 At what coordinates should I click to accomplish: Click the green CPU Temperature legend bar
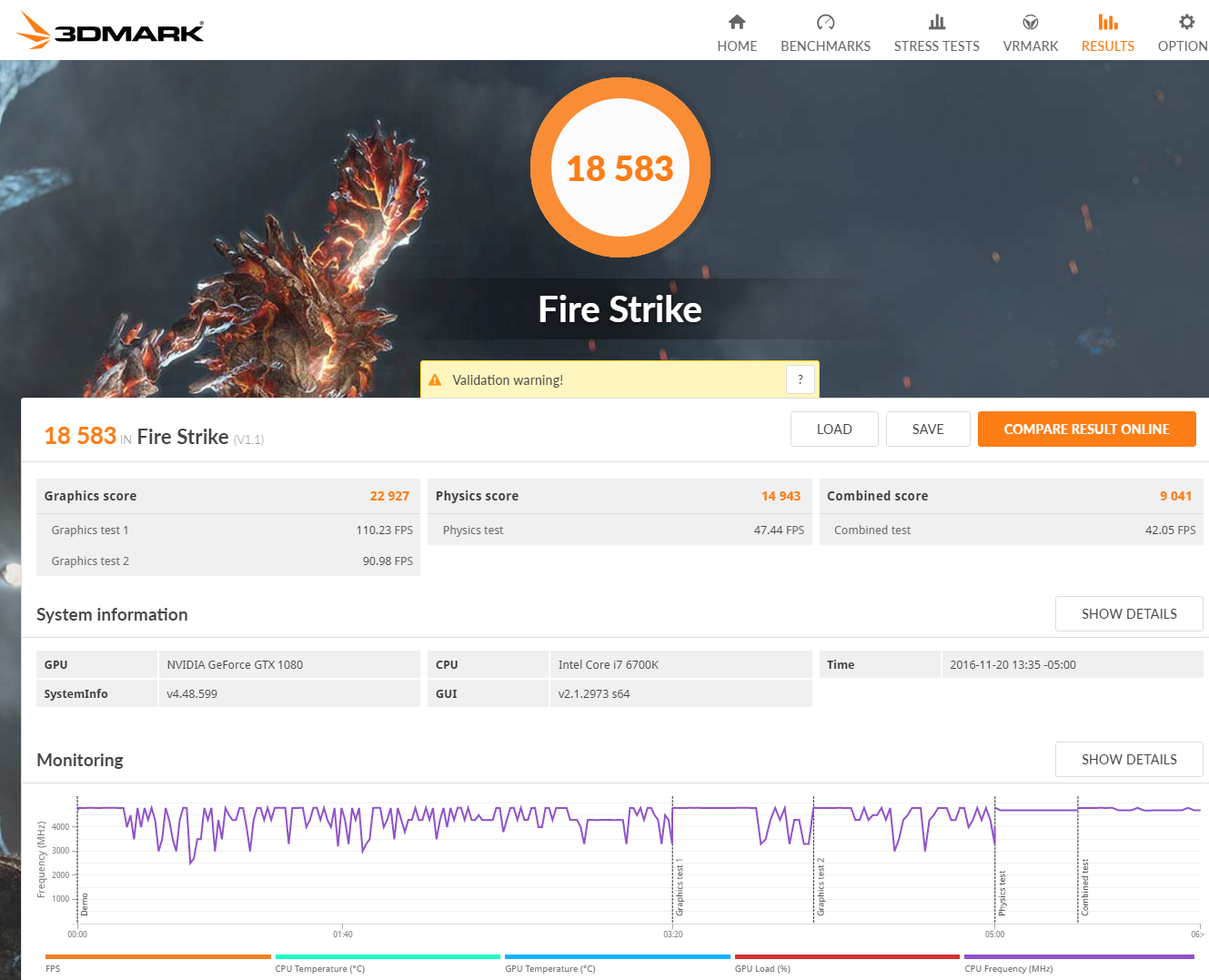pos(388,956)
